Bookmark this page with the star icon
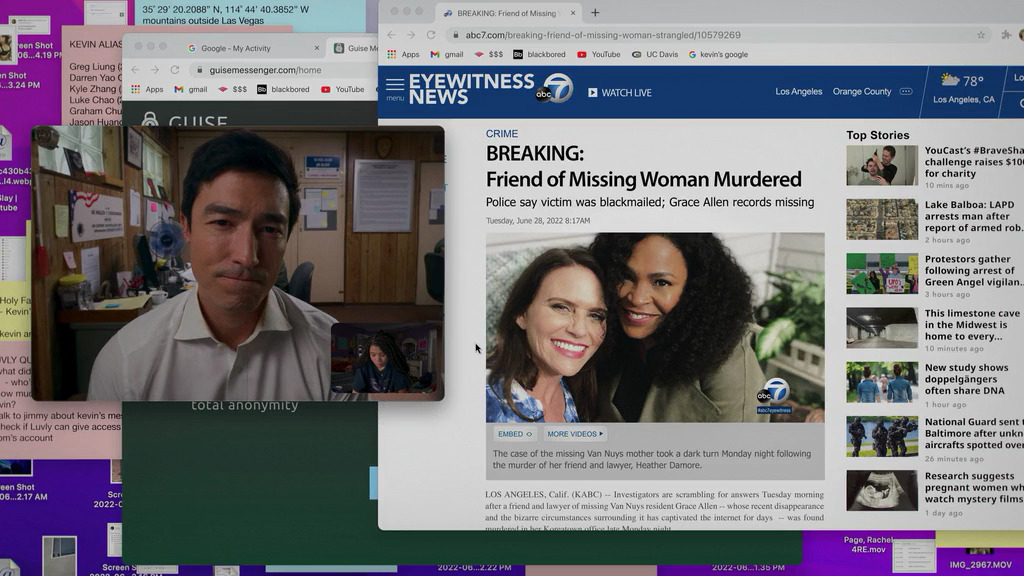 pos(981,35)
